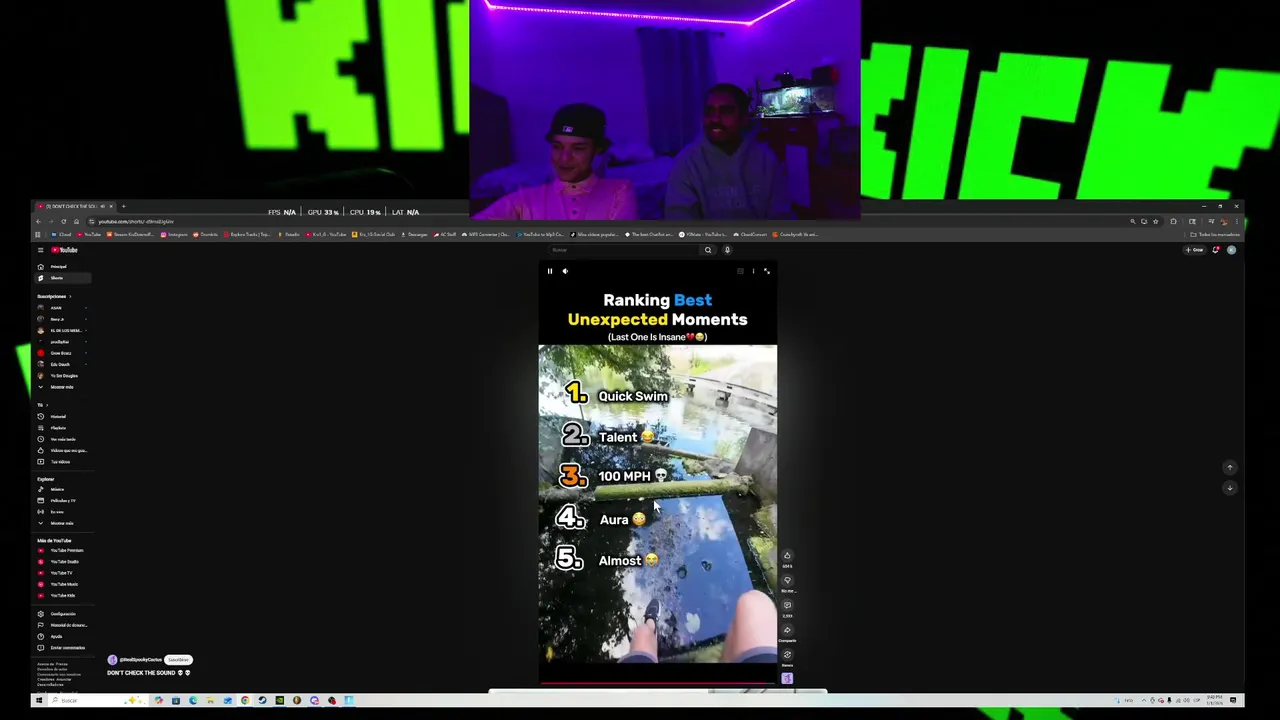Click the Suscribirse button next to the channel name
Image resolution: width=1280 pixels, height=720 pixels.
point(178,660)
